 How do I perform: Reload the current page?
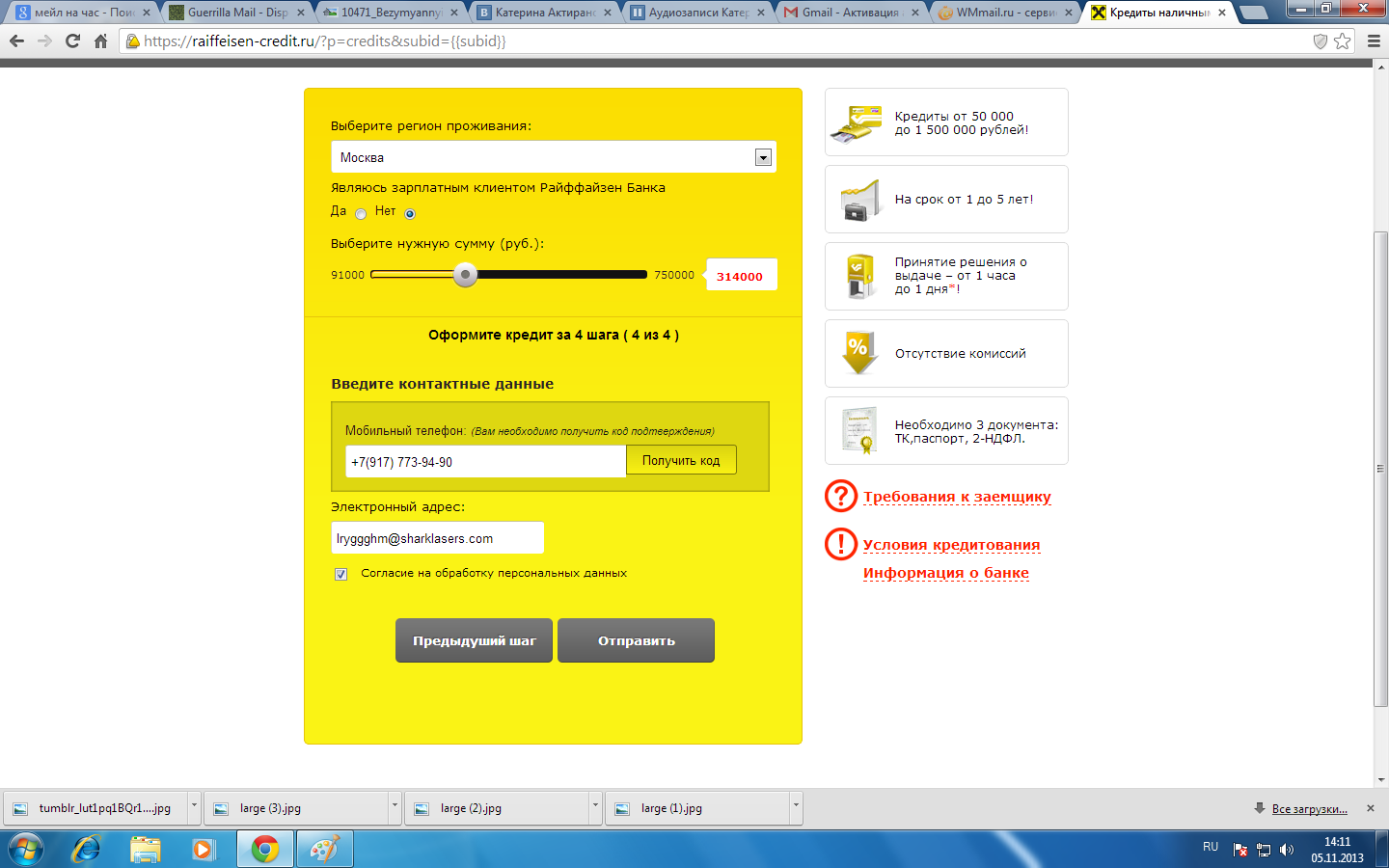tap(72, 41)
